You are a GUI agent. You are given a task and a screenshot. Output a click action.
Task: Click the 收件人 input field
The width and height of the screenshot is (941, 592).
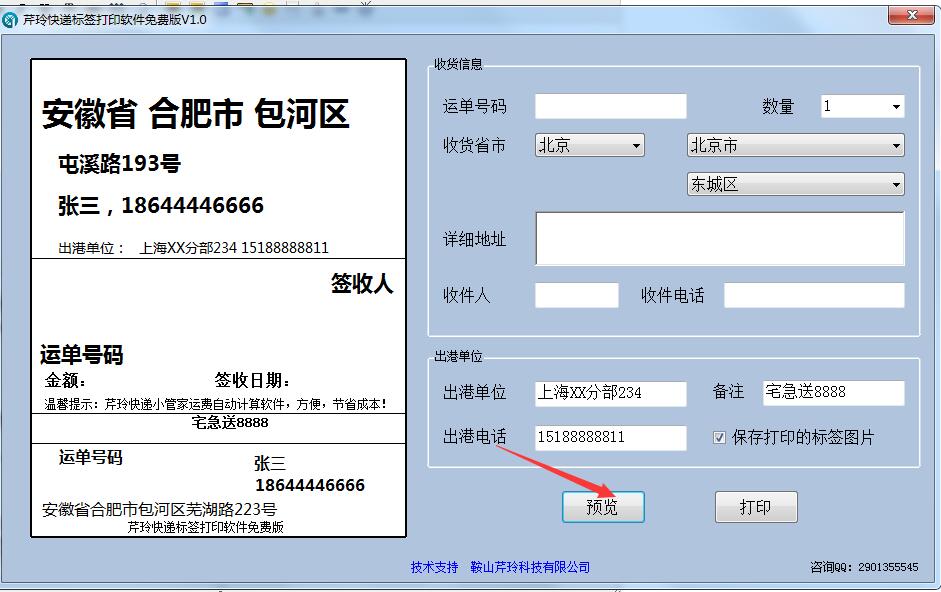click(x=577, y=295)
